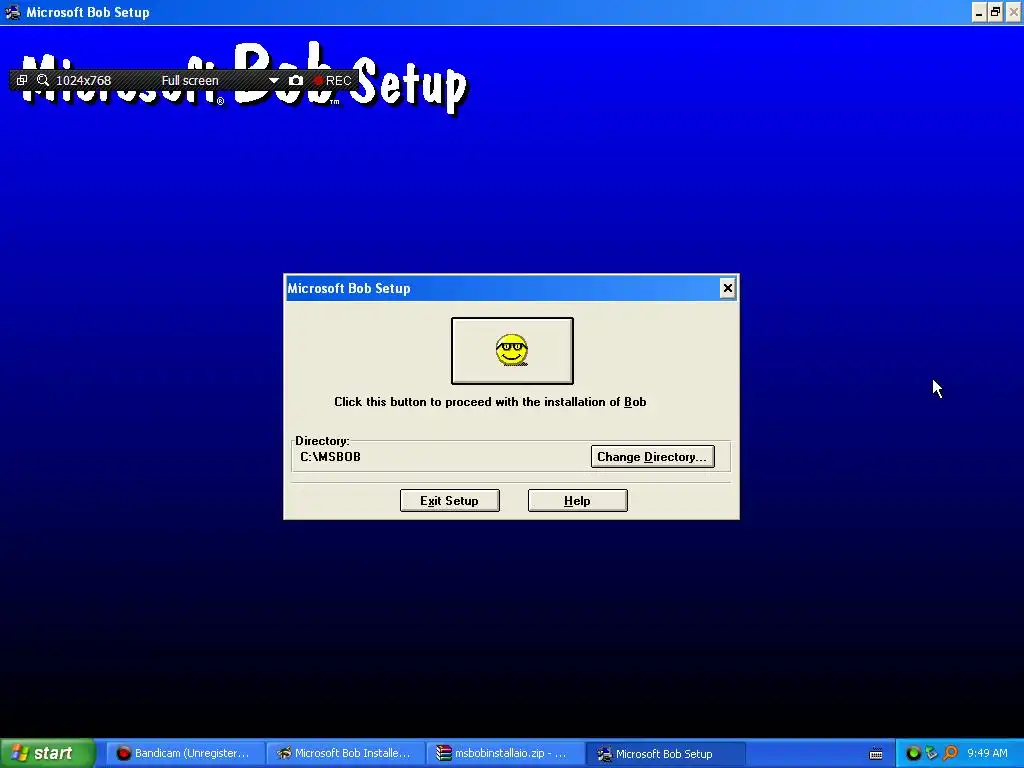Click the Directory: group label
Screen dimensions: 1024x768
[x=322, y=440]
